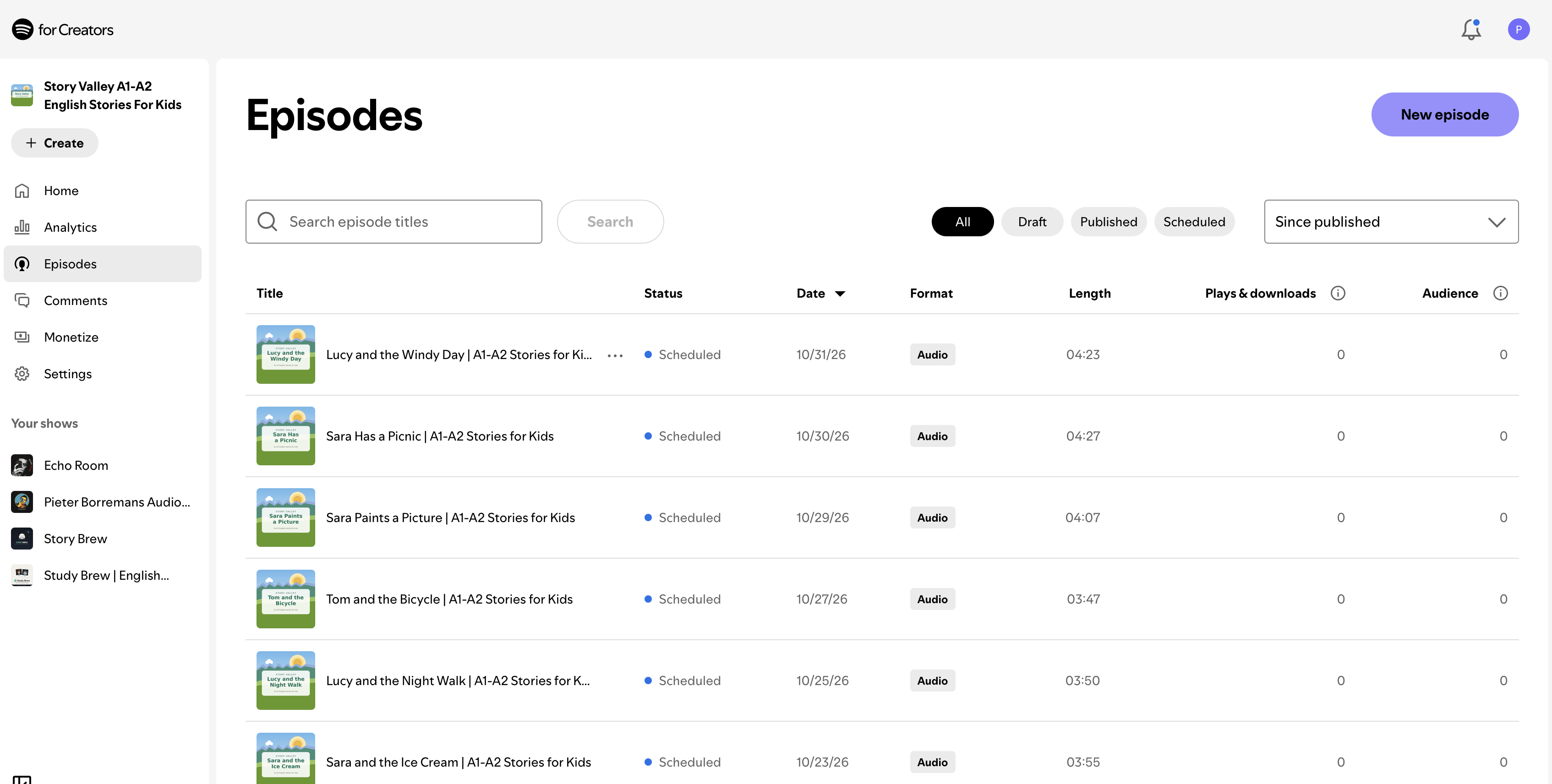Open Sara Has a Picnic episode title
The width and height of the screenshot is (1552, 784).
[439, 436]
